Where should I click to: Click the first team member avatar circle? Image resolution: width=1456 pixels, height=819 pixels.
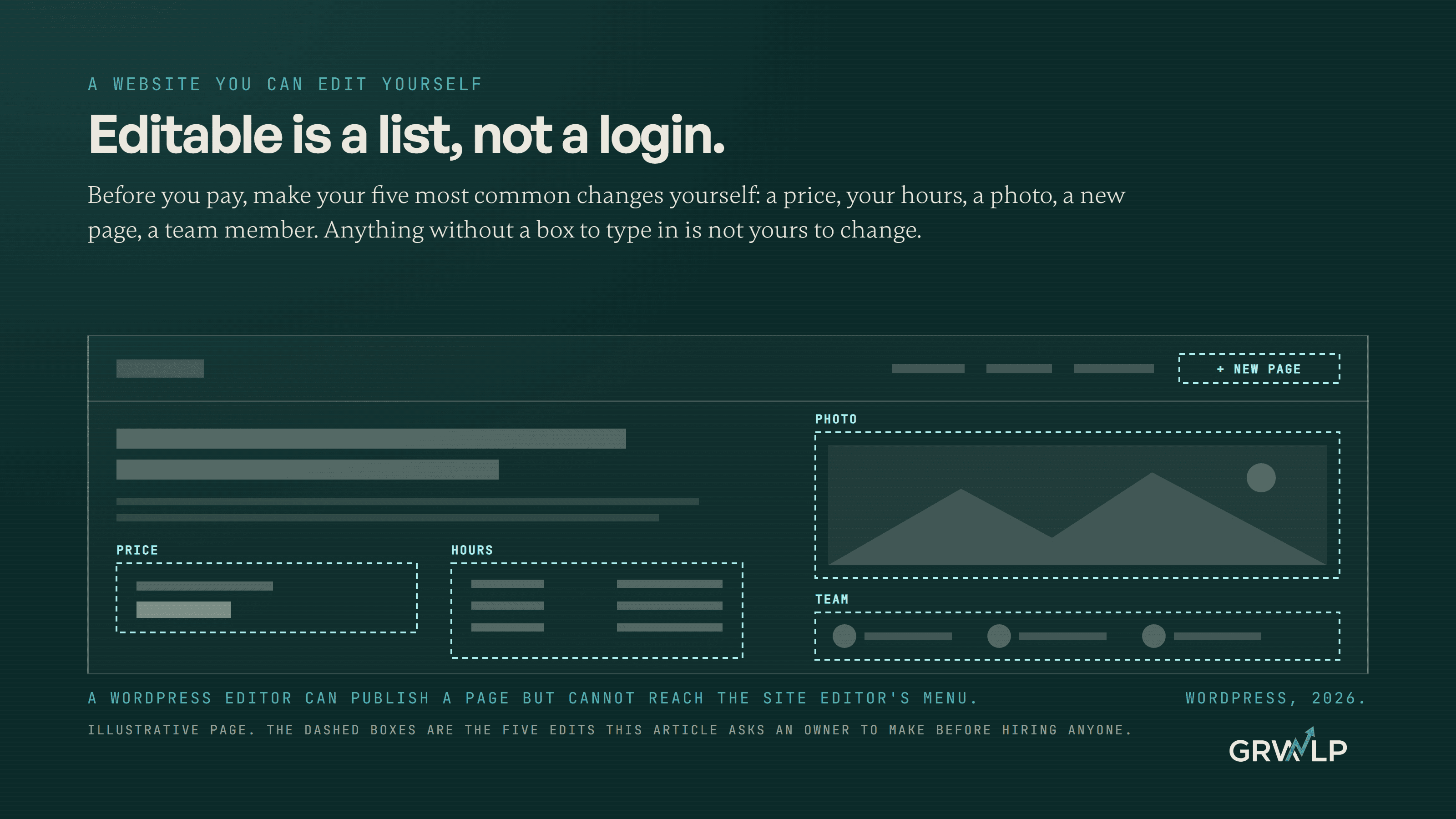point(844,636)
